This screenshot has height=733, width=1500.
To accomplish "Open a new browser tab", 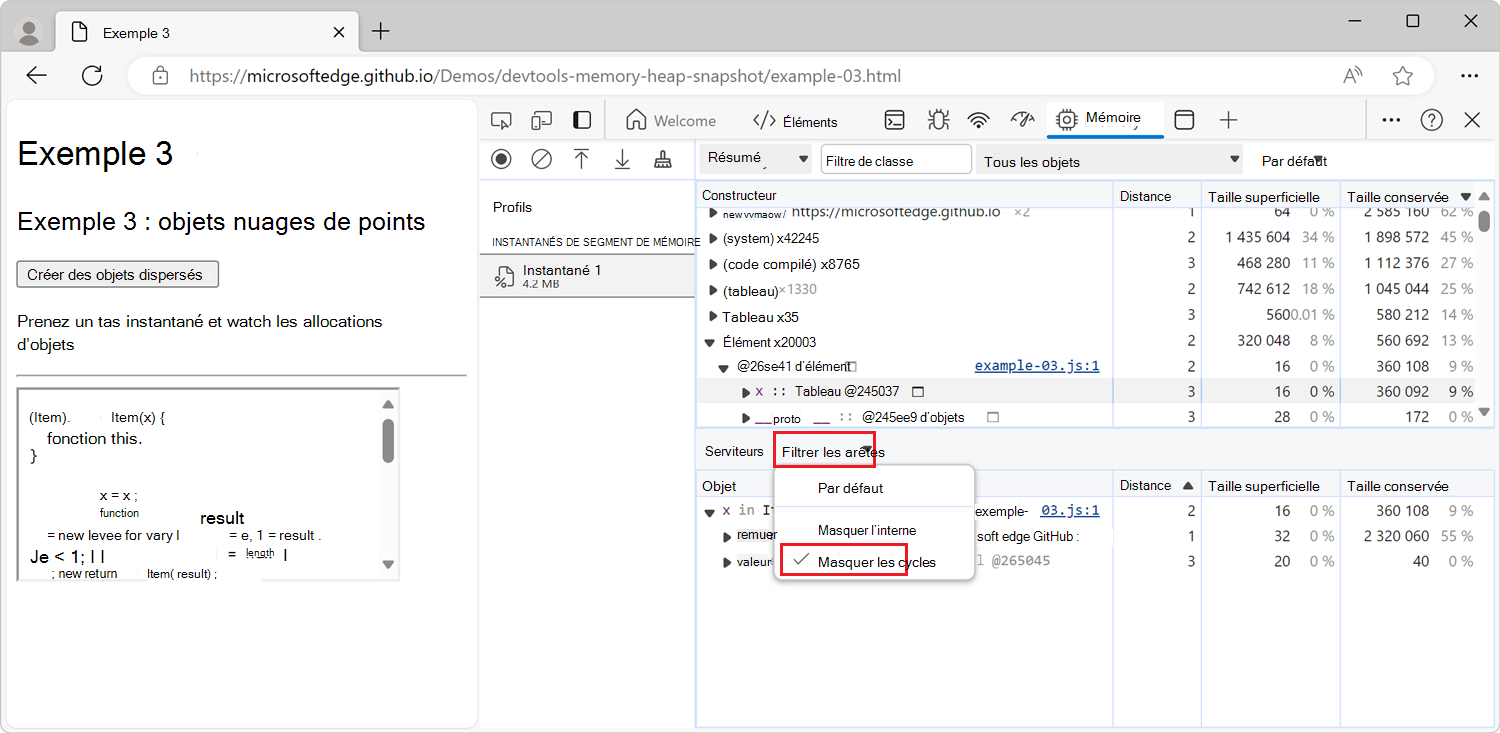I will [380, 32].
